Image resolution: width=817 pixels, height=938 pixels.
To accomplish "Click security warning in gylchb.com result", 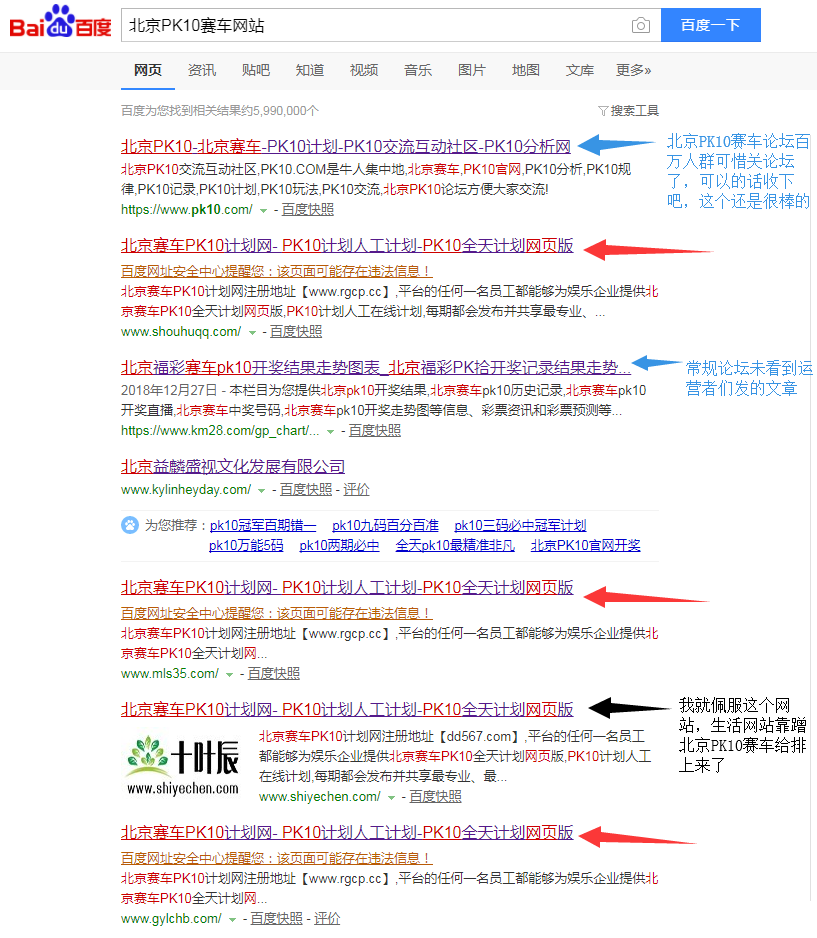I will click(x=276, y=858).
